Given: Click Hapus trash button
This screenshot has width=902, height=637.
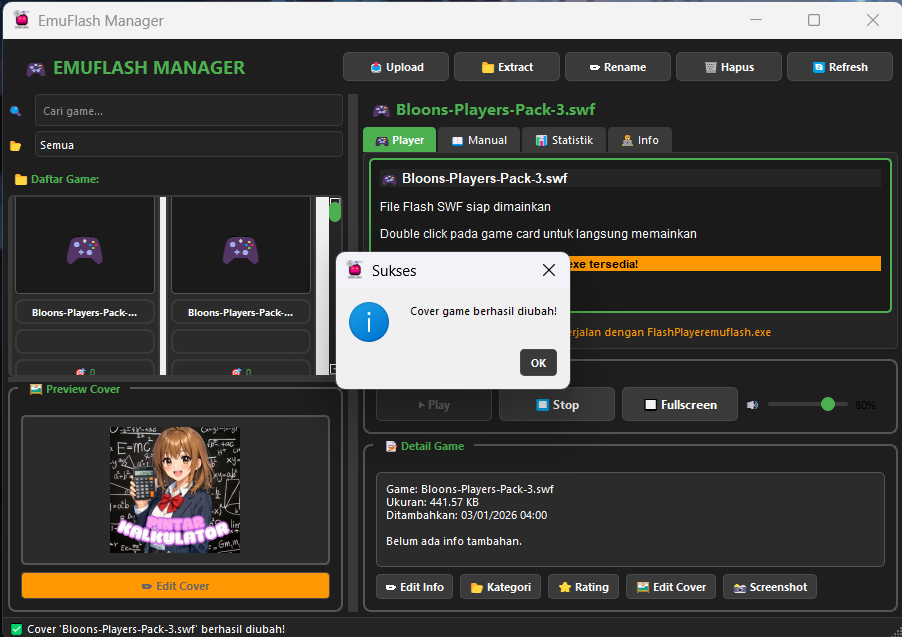Looking at the screenshot, I should [729, 67].
